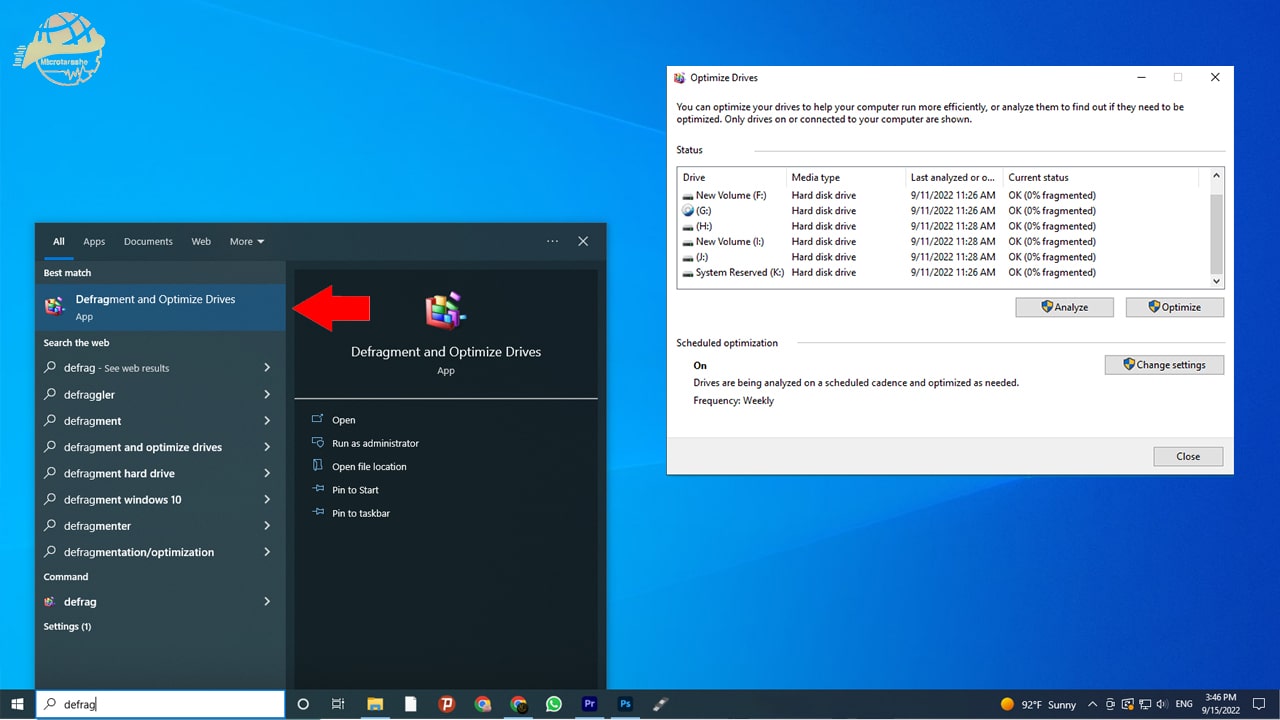
Task: Open Cortana circle on taskbar
Action: coord(304,704)
